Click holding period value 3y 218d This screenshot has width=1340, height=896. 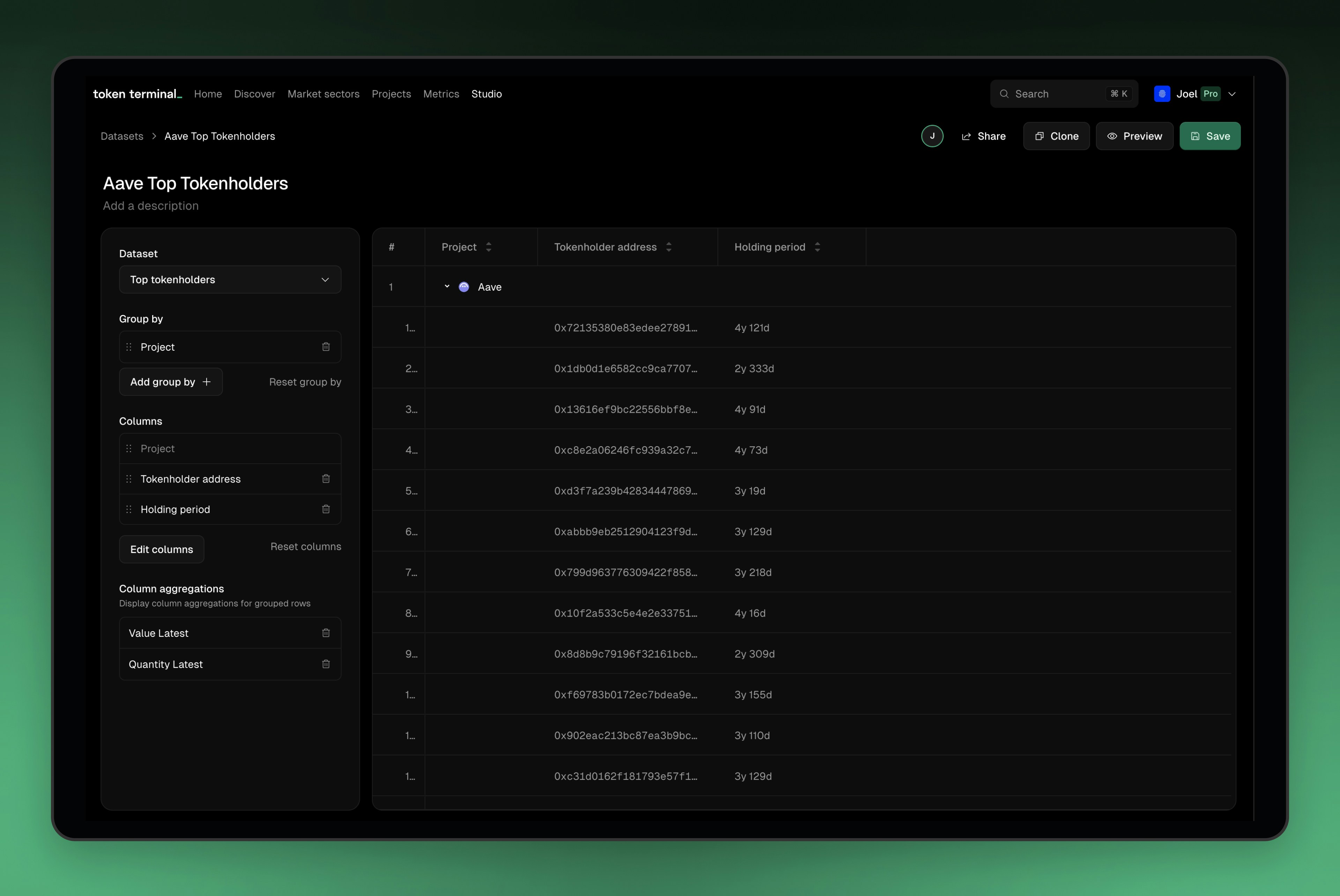[753, 572]
